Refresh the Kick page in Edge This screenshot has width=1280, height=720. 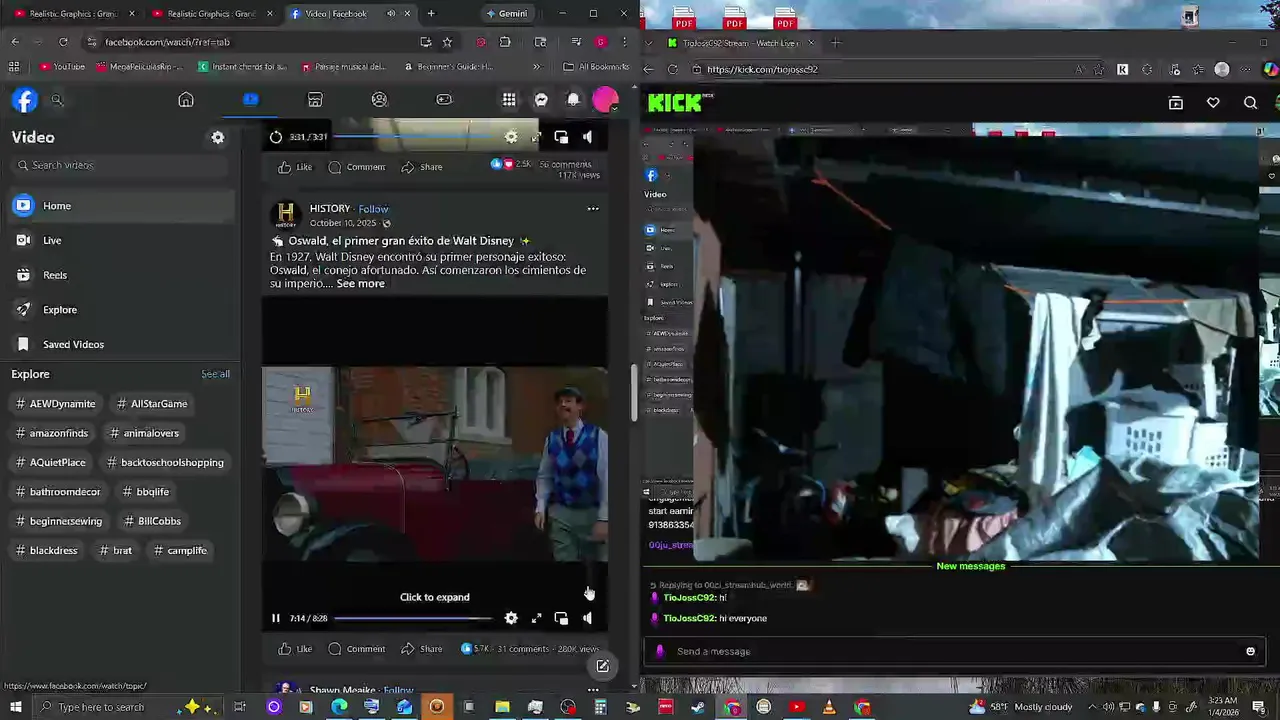tap(672, 70)
